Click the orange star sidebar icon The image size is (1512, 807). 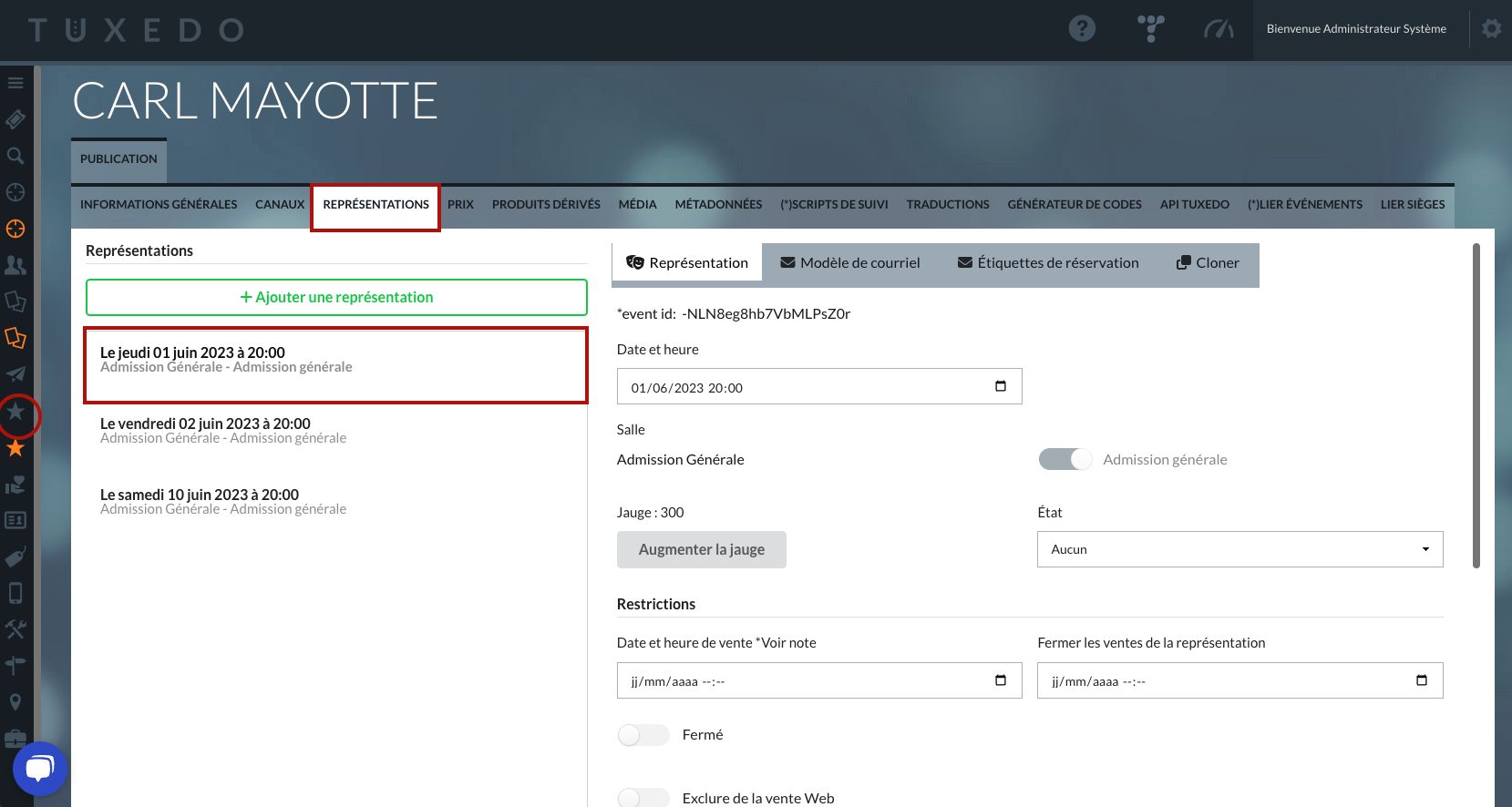point(15,447)
